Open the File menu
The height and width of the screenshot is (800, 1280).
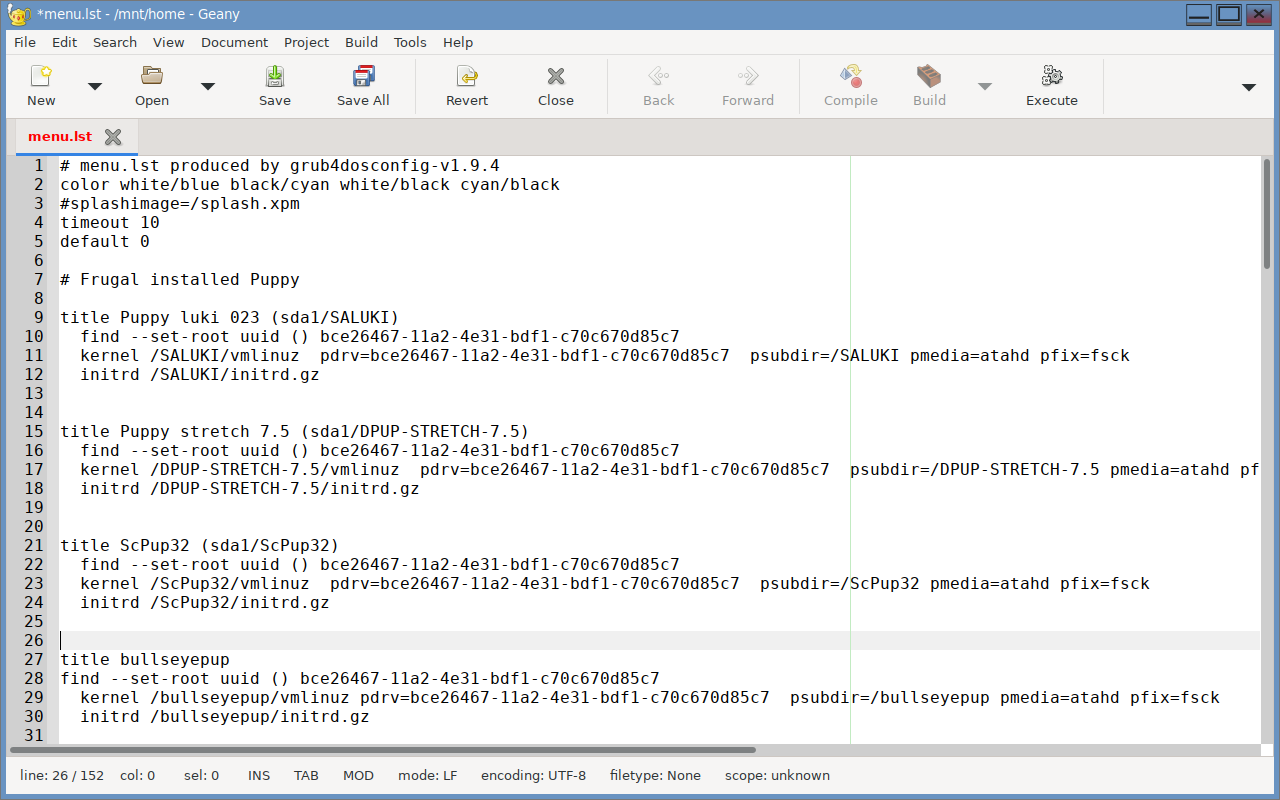(25, 42)
